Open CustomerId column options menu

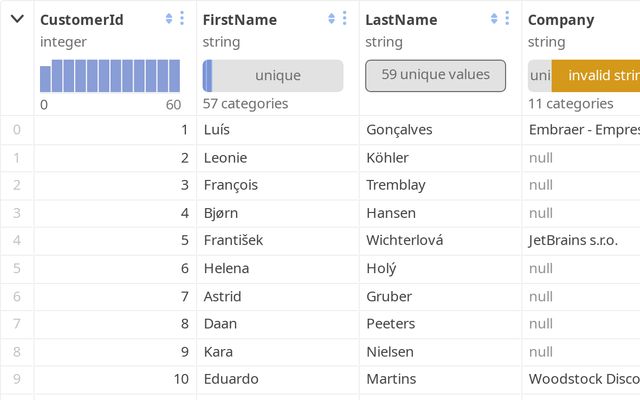tap(182, 19)
